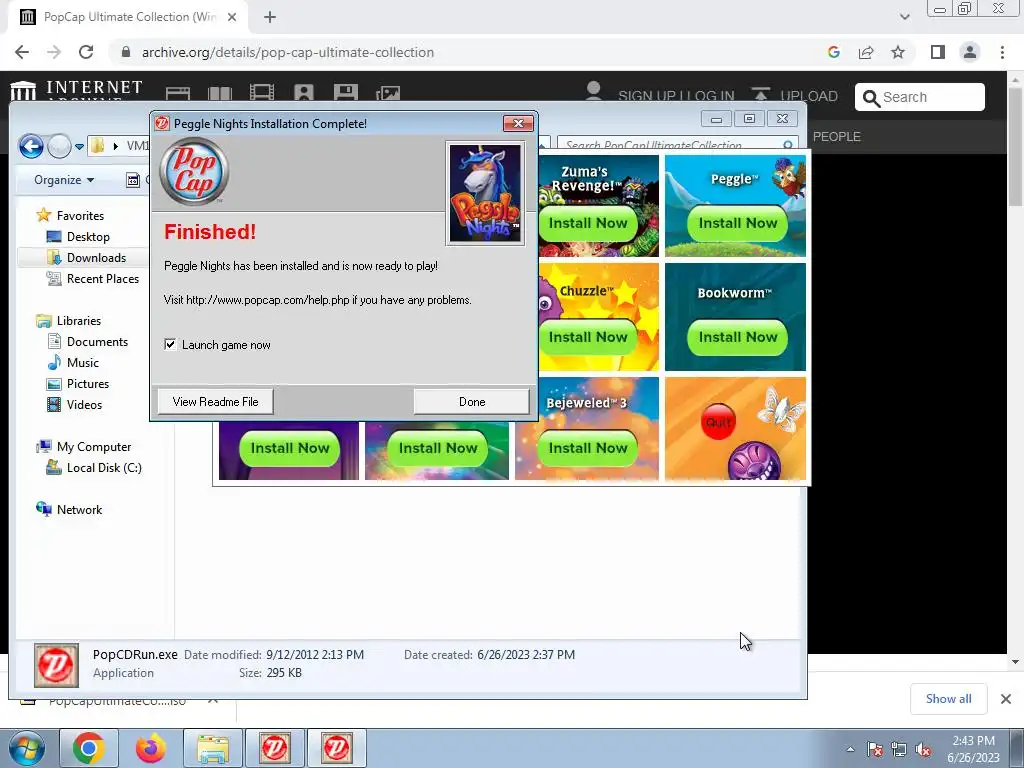Open Internet Archive video film icon
This screenshot has height=768, width=1024.
pyautogui.click(x=262, y=93)
